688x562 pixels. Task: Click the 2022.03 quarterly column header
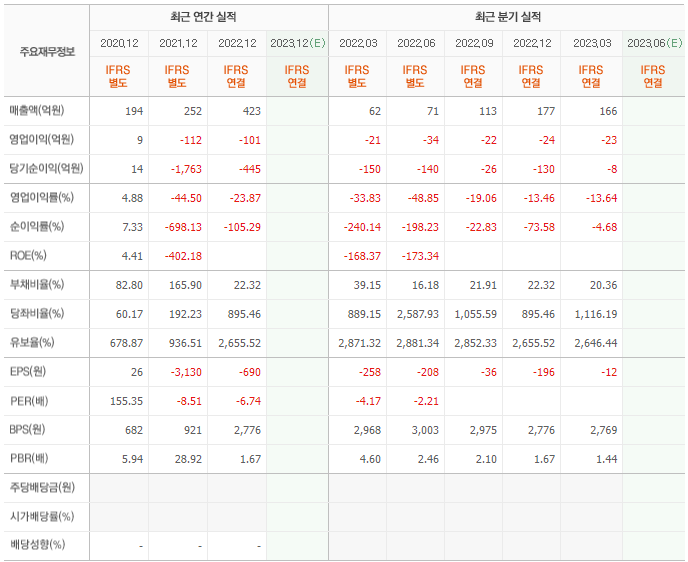[358, 43]
